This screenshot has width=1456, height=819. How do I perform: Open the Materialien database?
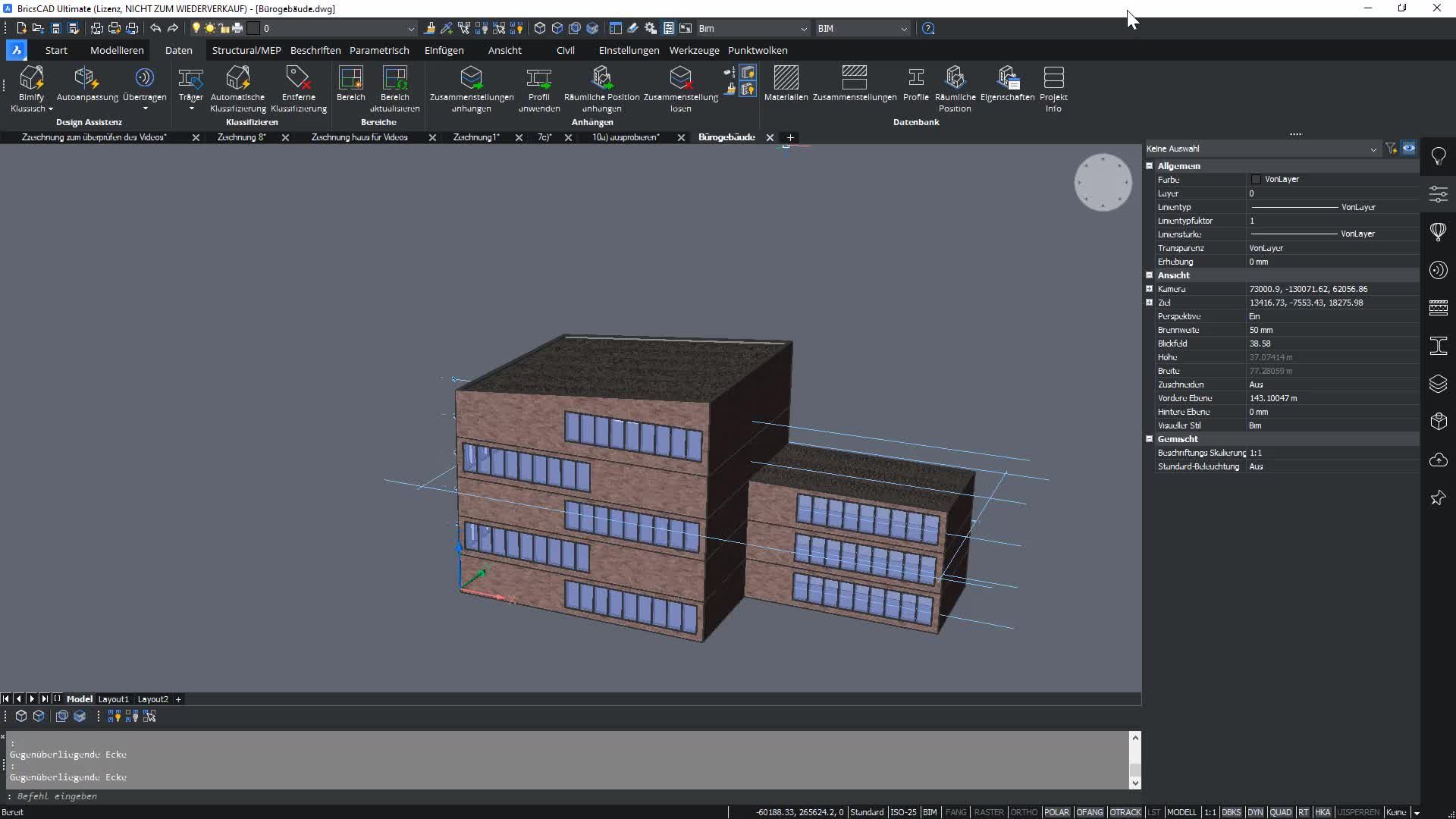point(786,83)
